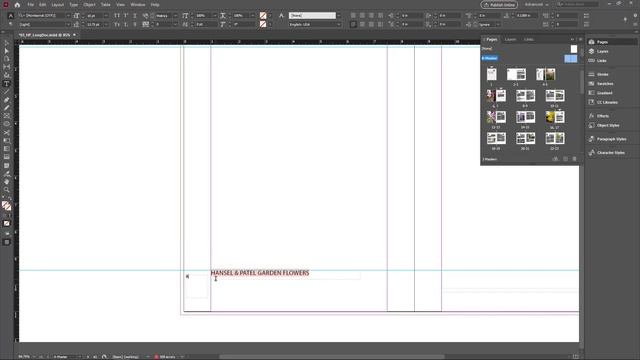Screen dimensions: 640x360
Task: Open the font style dropdown
Action: (x=68, y=24)
